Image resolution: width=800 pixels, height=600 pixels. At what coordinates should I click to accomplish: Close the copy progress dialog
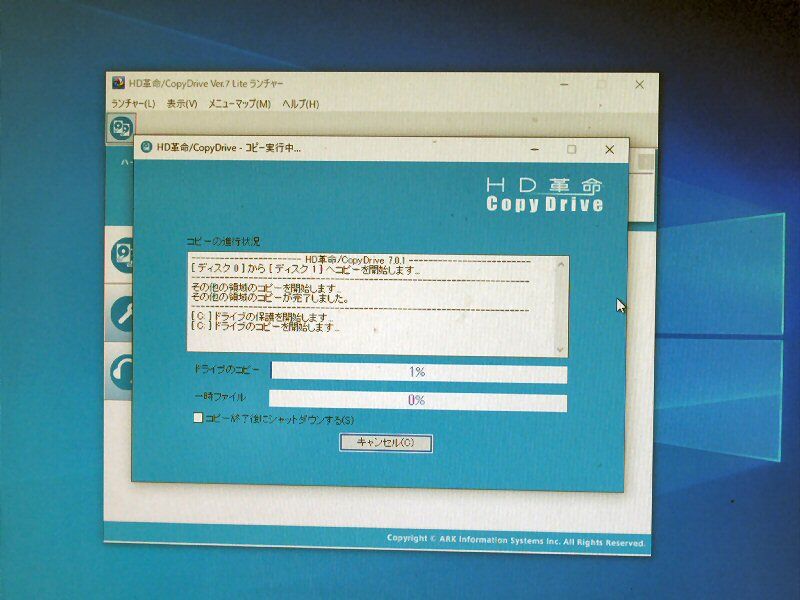click(x=609, y=149)
